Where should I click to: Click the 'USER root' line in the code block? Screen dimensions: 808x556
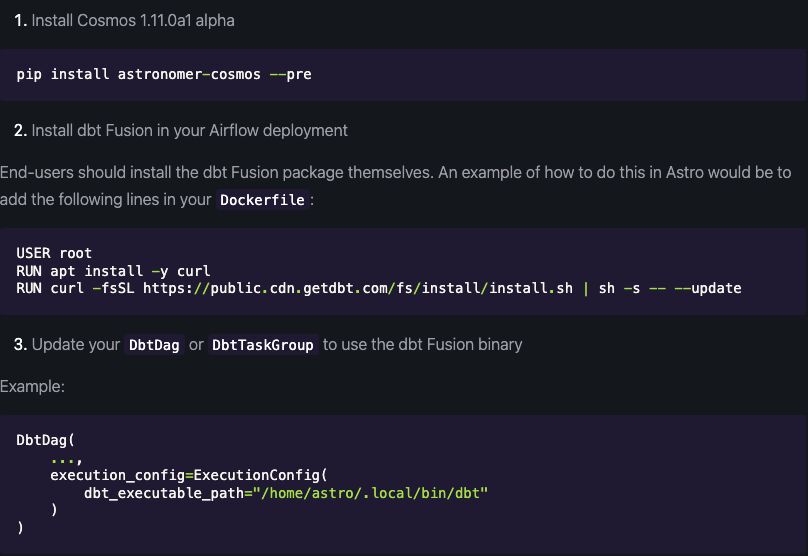click(x=54, y=253)
